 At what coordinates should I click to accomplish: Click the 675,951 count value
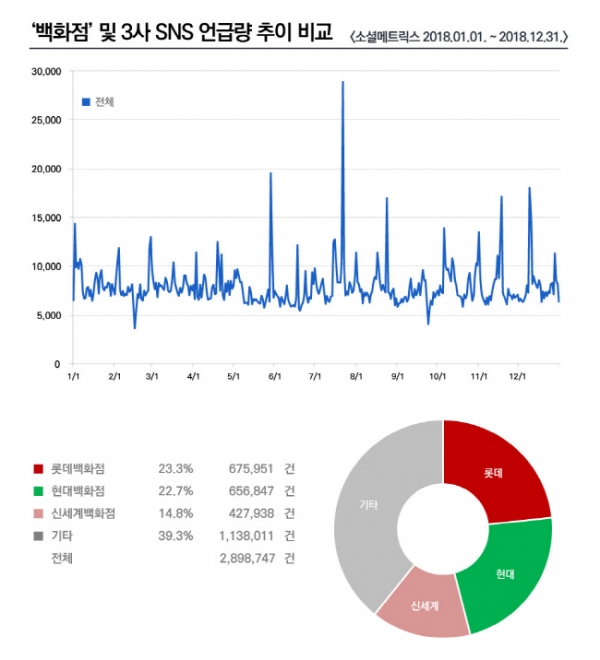click(x=251, y=469)
